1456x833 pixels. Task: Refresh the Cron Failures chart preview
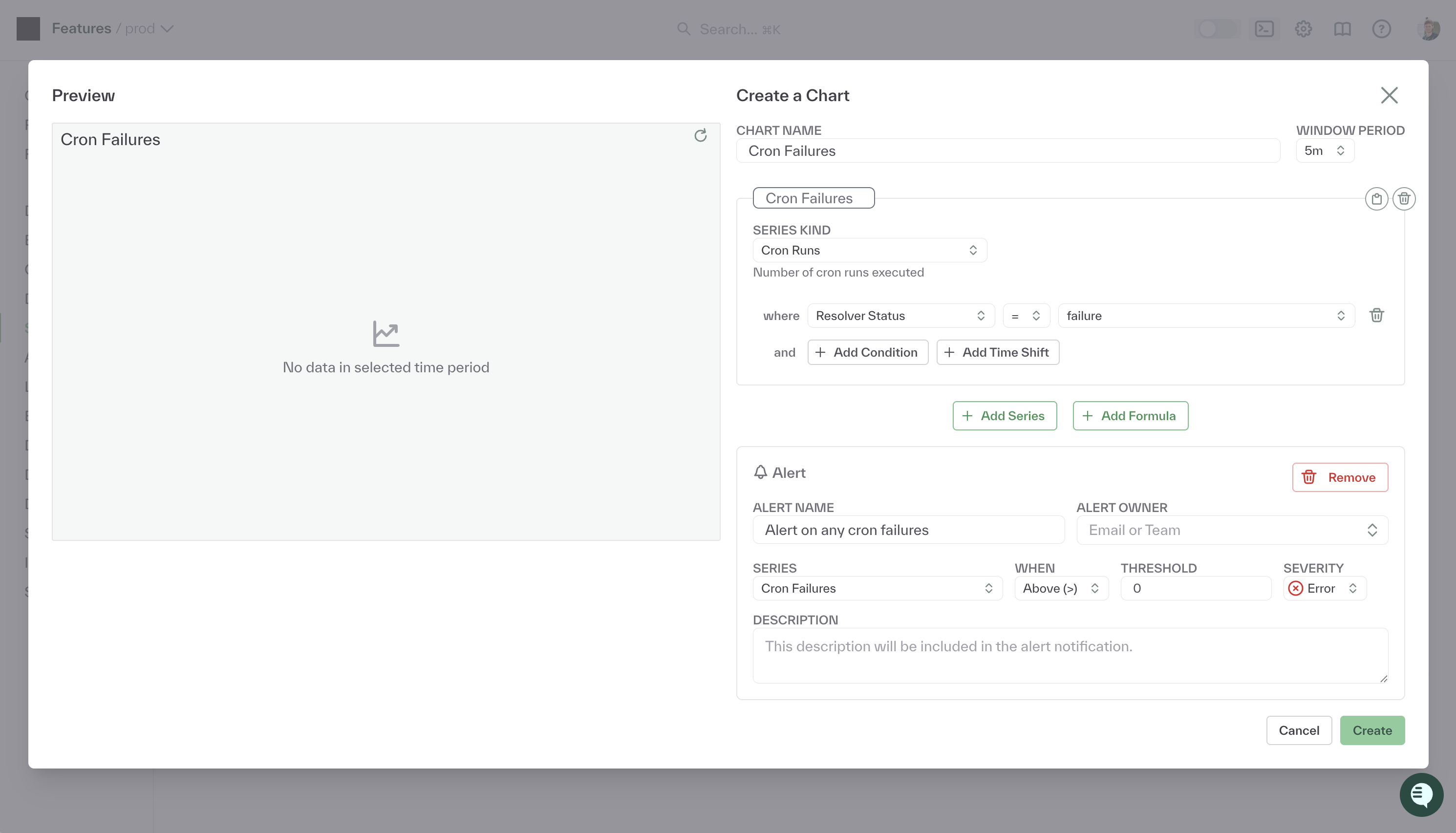700,136
